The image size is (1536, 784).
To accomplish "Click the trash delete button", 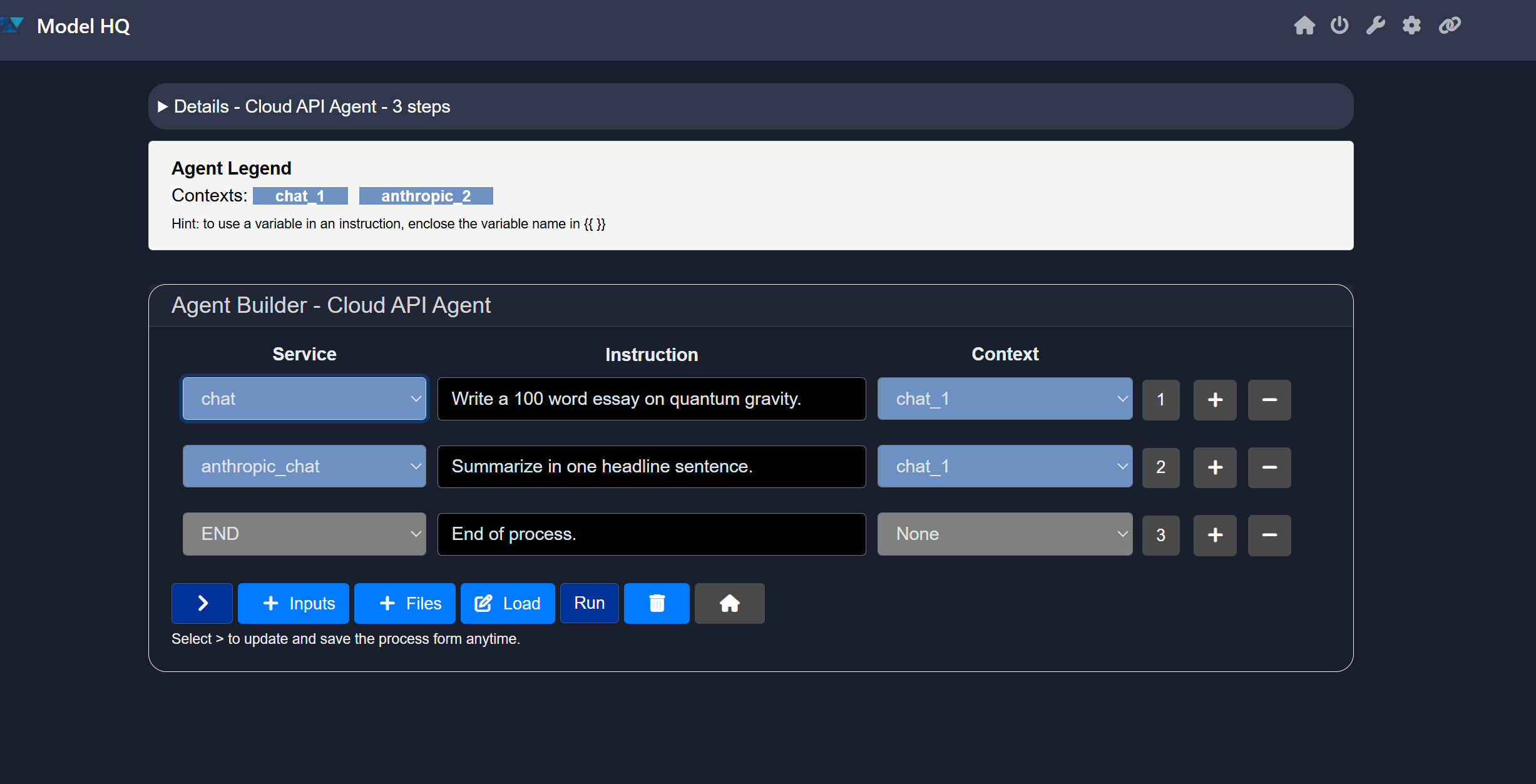I will [x=657, y=603].
